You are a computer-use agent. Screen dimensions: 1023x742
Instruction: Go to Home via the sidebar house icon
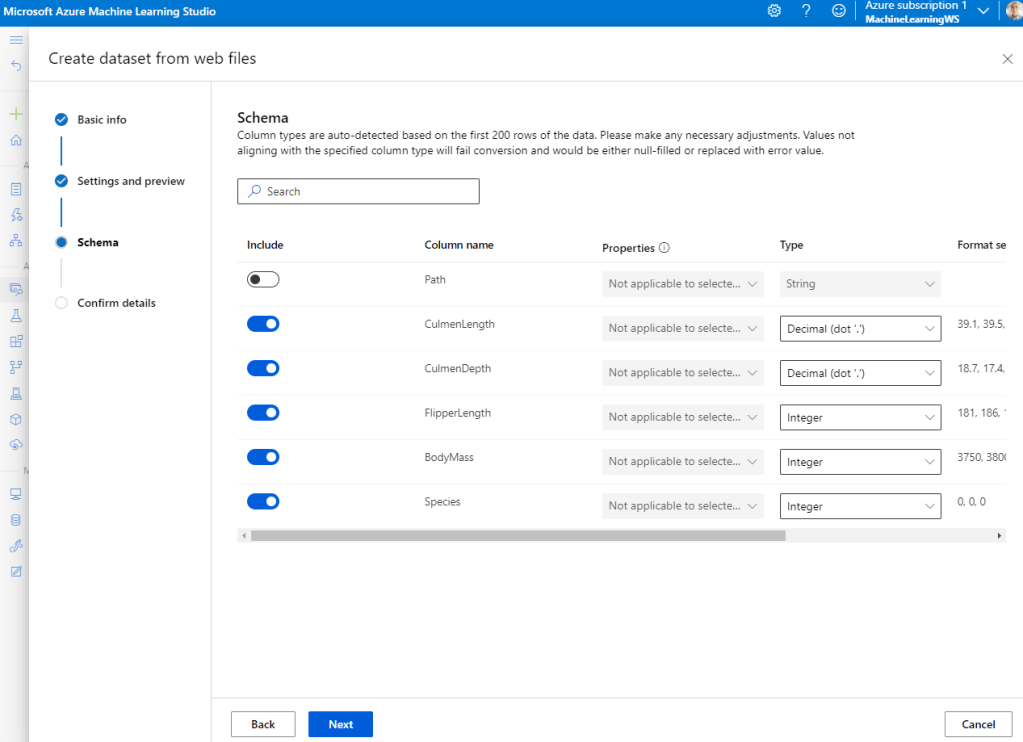(16, 140)
